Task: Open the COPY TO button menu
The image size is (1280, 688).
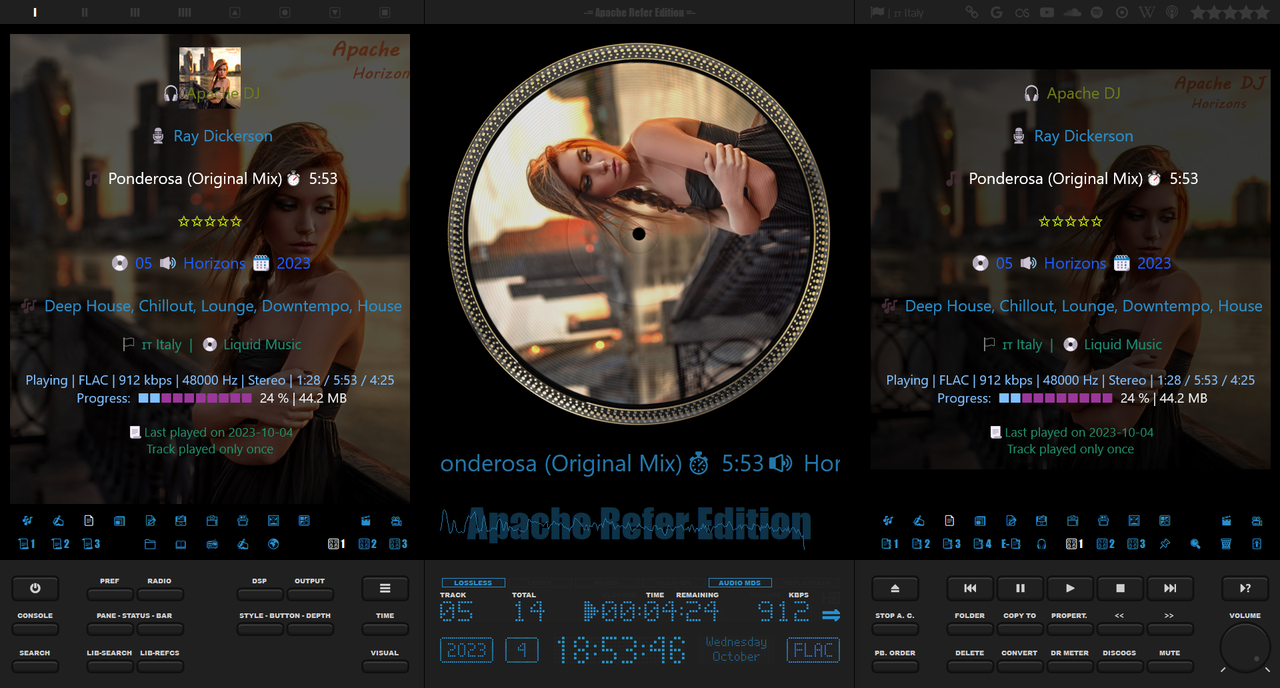Action: click(1020, 629)
